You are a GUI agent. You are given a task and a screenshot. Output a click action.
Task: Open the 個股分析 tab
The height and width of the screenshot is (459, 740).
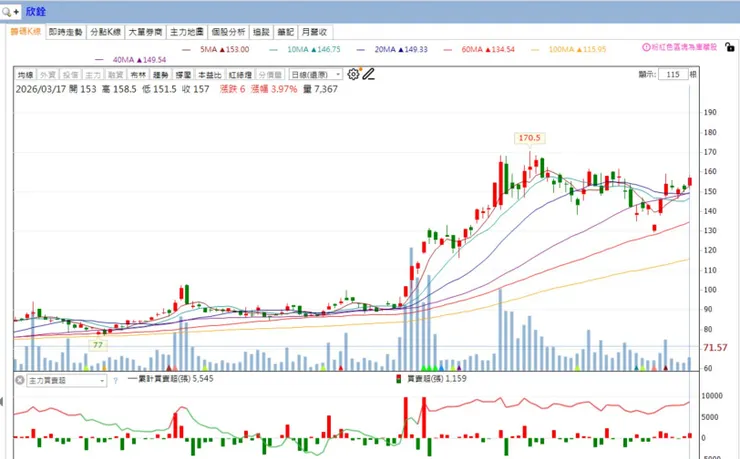click(228, 32)
